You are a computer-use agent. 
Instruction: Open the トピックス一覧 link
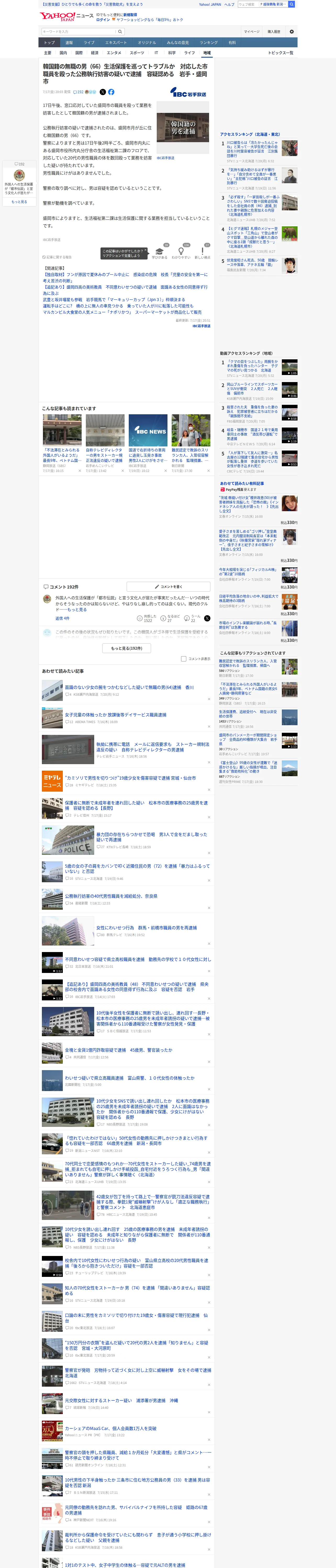coord(281,53)
